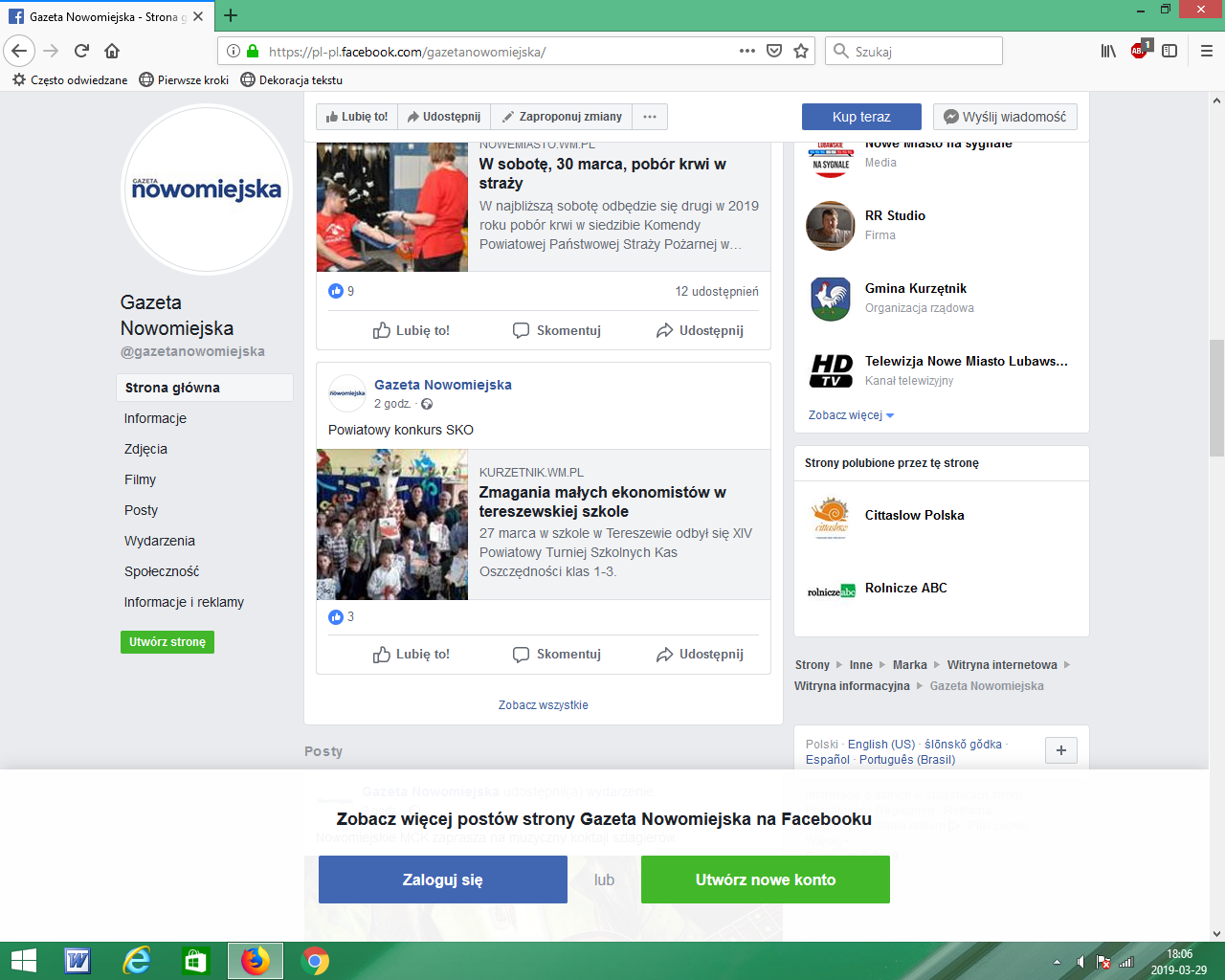
Task: Open Gmina Kurzętnik crest icon
Action: click(831, 299)
